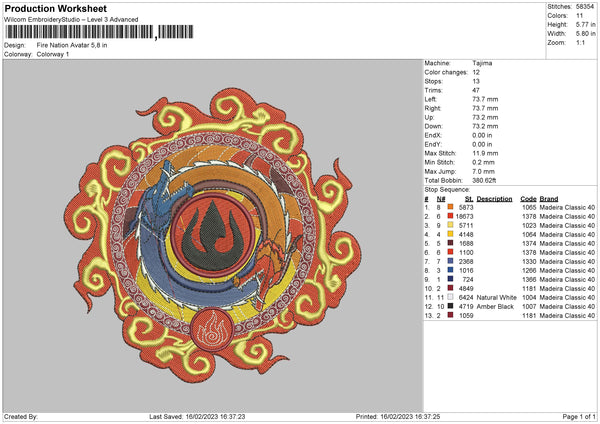Image resolution: width=600 pixels, height=424 pixels.
Task: Select thread code 1374
Action: coord(529,243)
